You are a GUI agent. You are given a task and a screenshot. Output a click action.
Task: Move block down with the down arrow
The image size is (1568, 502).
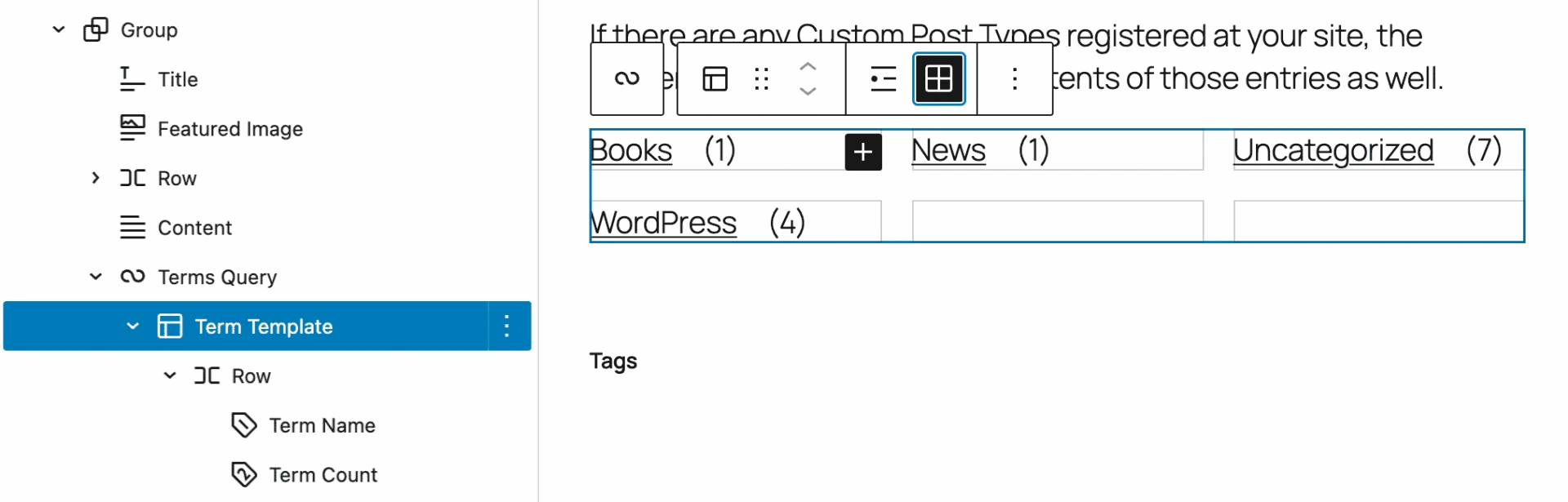click(807, 91)
